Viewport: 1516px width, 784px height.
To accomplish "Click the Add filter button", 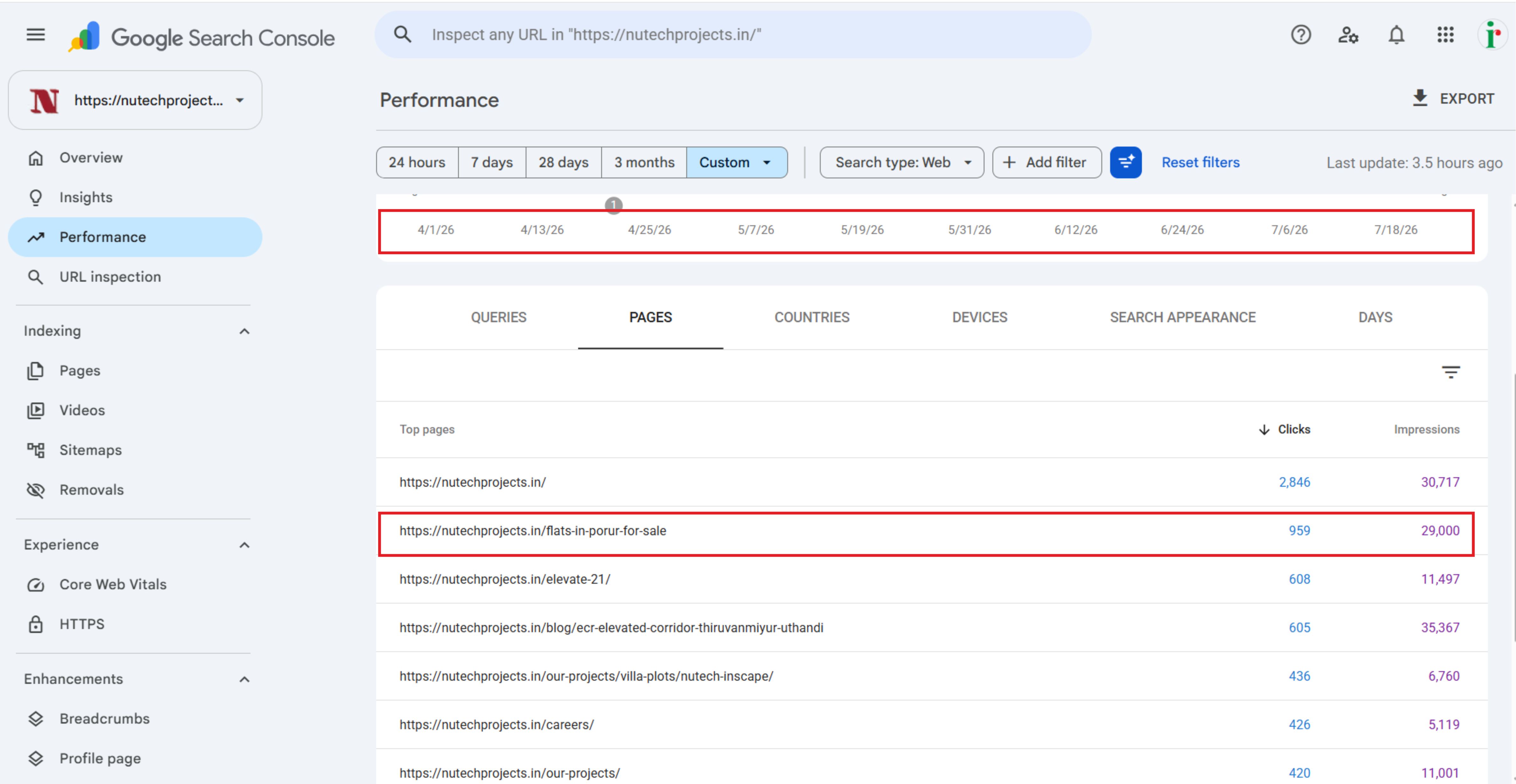I will click(x=1047, y=162).
